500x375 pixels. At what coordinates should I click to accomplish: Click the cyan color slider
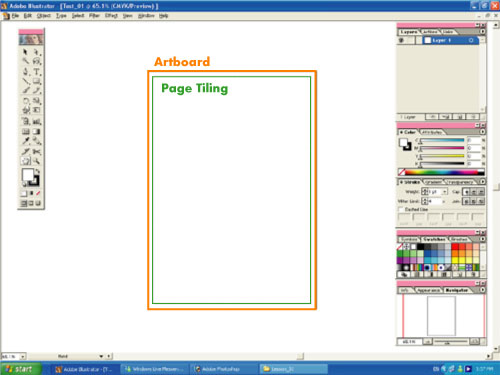tap(442, 140)
